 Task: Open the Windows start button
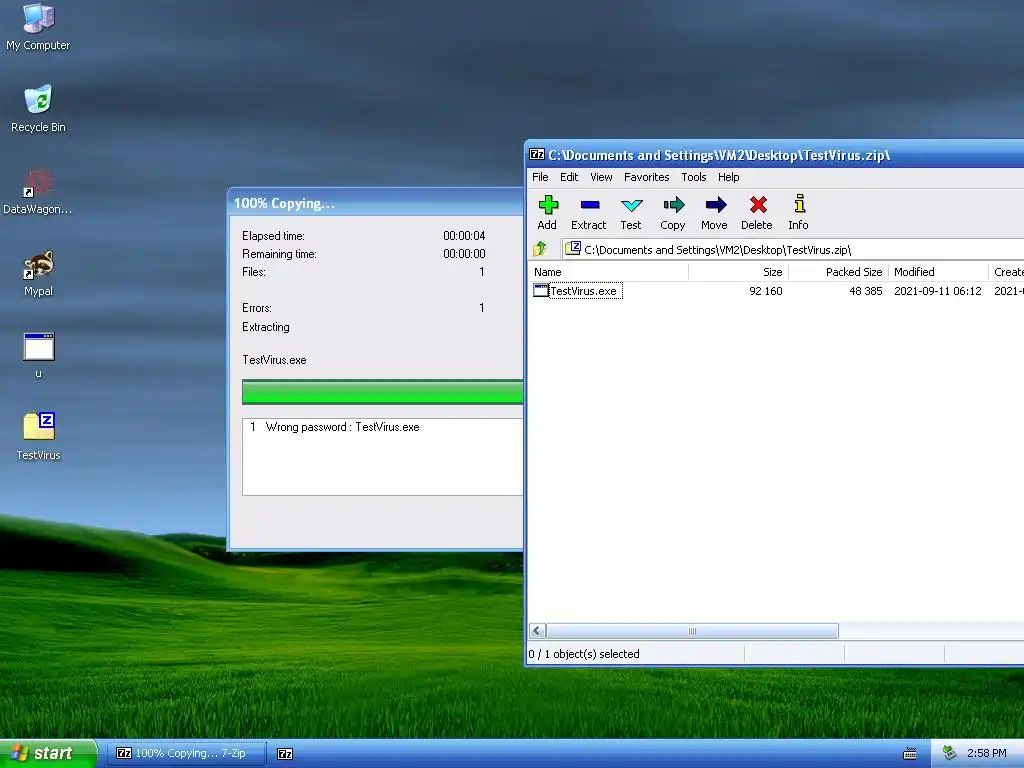48,754
